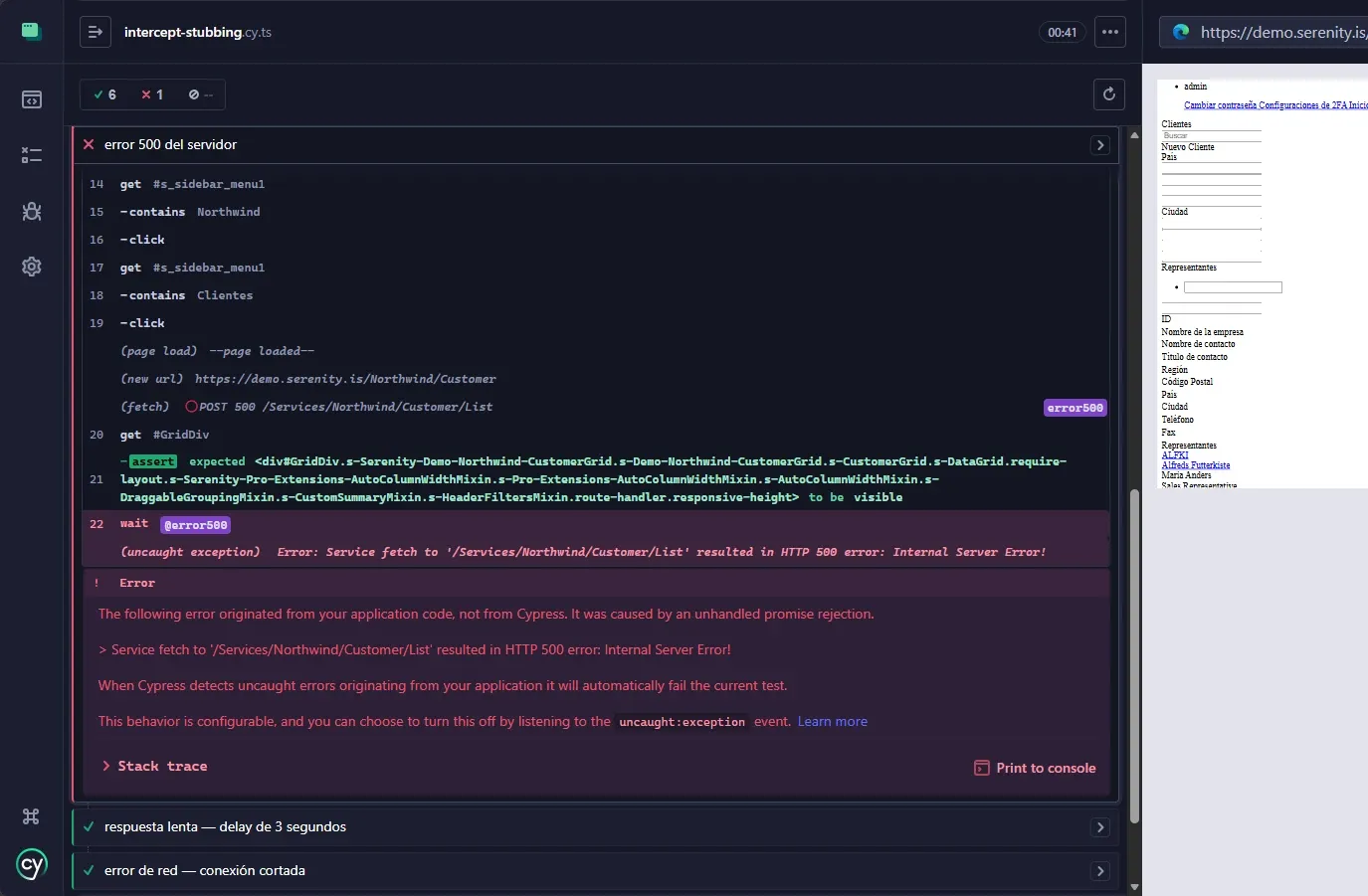Viewport: 1368px width, 896px height.
Task: Click the uncaught:exception code text
Action: (682, 722)
